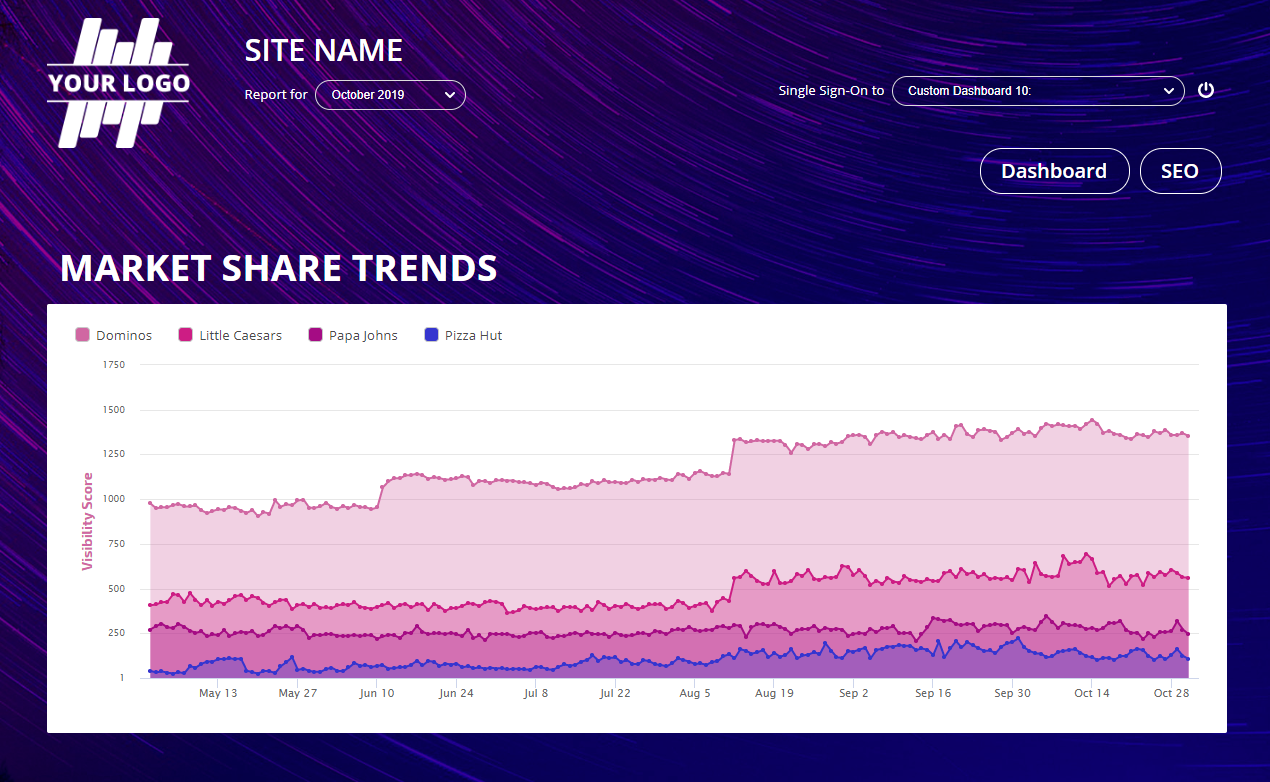Click the Jul 22 x-axis label
The height and width of the screenshot is (782, 1270).
pos(615,693)
